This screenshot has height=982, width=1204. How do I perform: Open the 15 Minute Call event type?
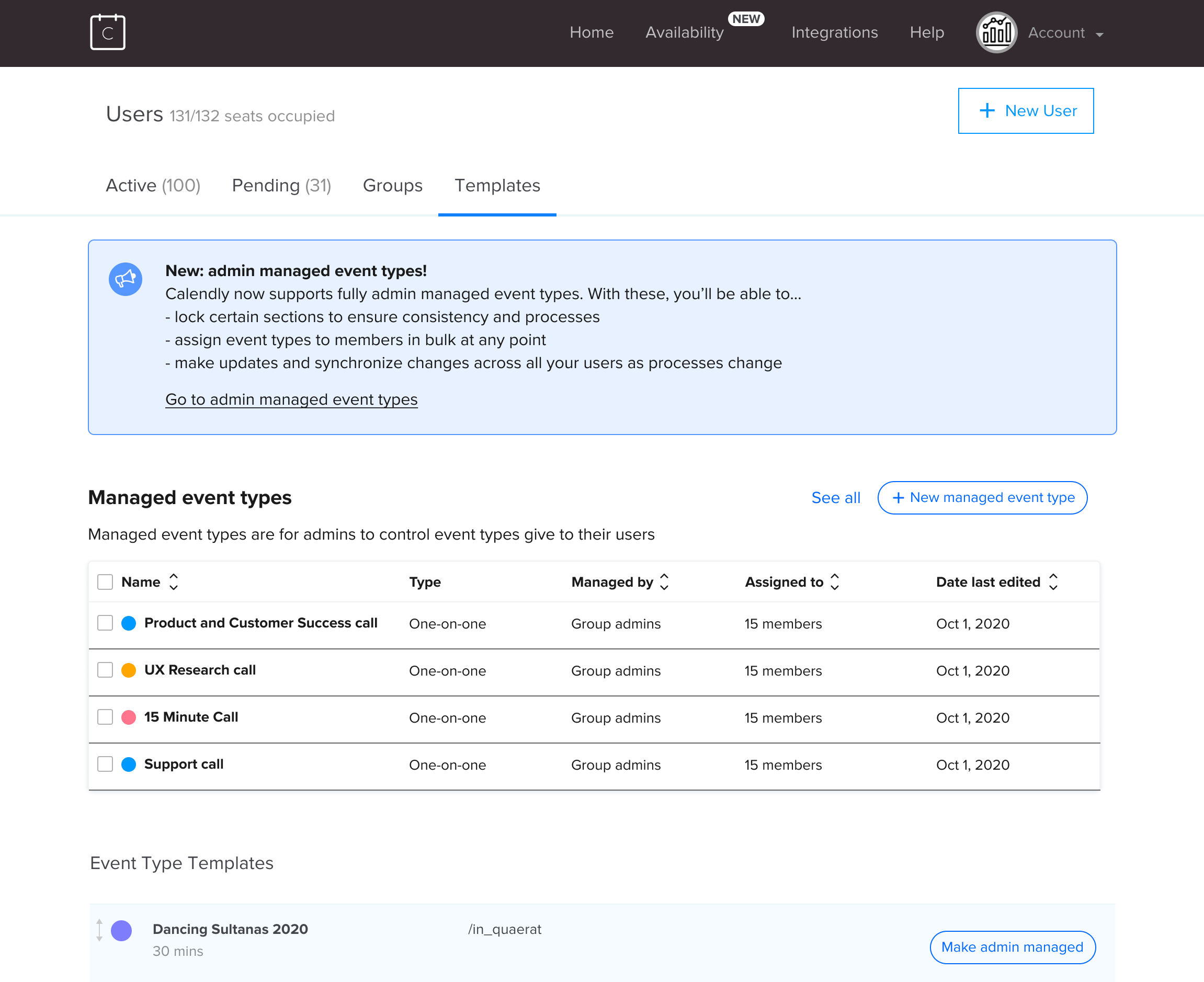coord(191,717)
